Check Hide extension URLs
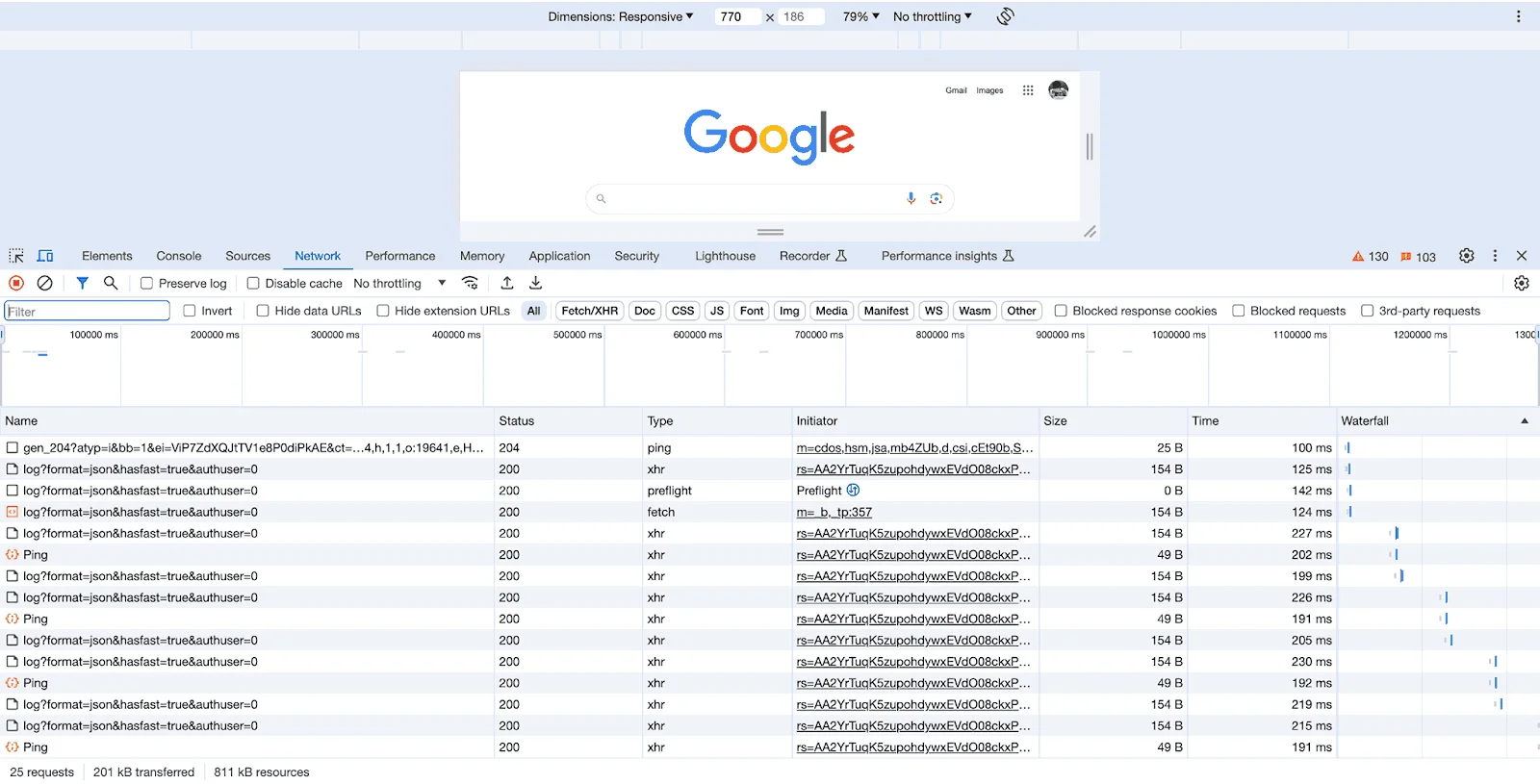1540x784 pixels. (x=383, y=311)
